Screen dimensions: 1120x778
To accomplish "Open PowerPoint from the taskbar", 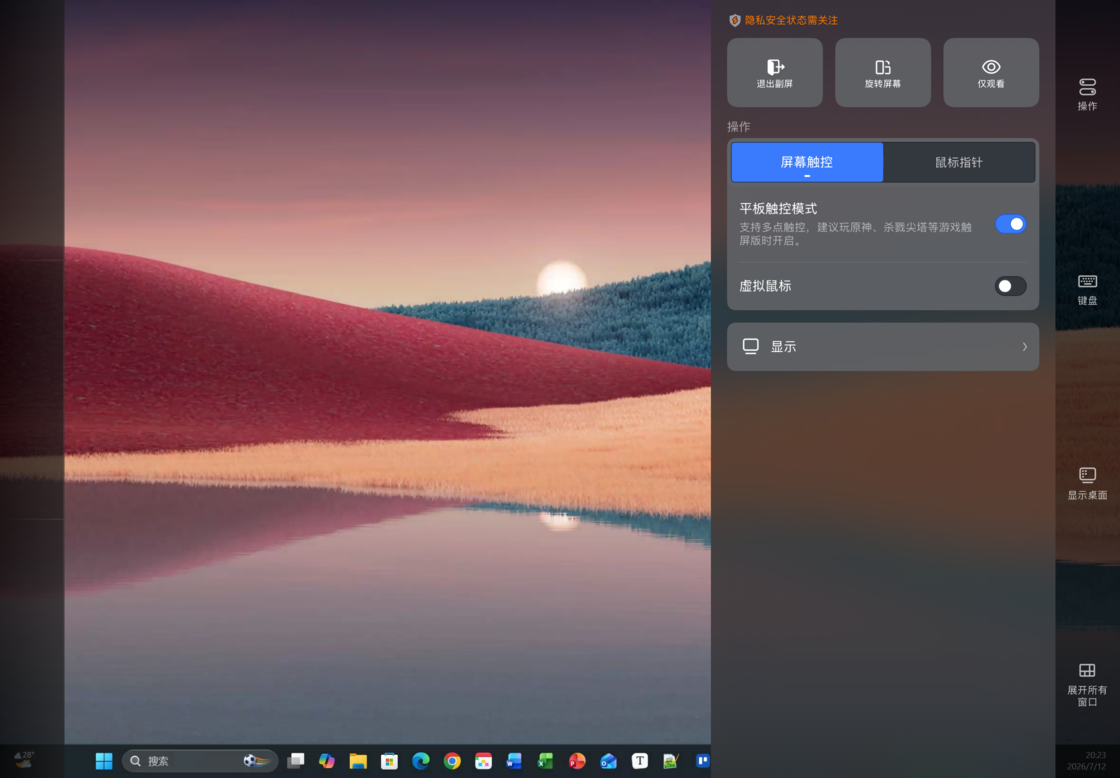I will point(577,761).
